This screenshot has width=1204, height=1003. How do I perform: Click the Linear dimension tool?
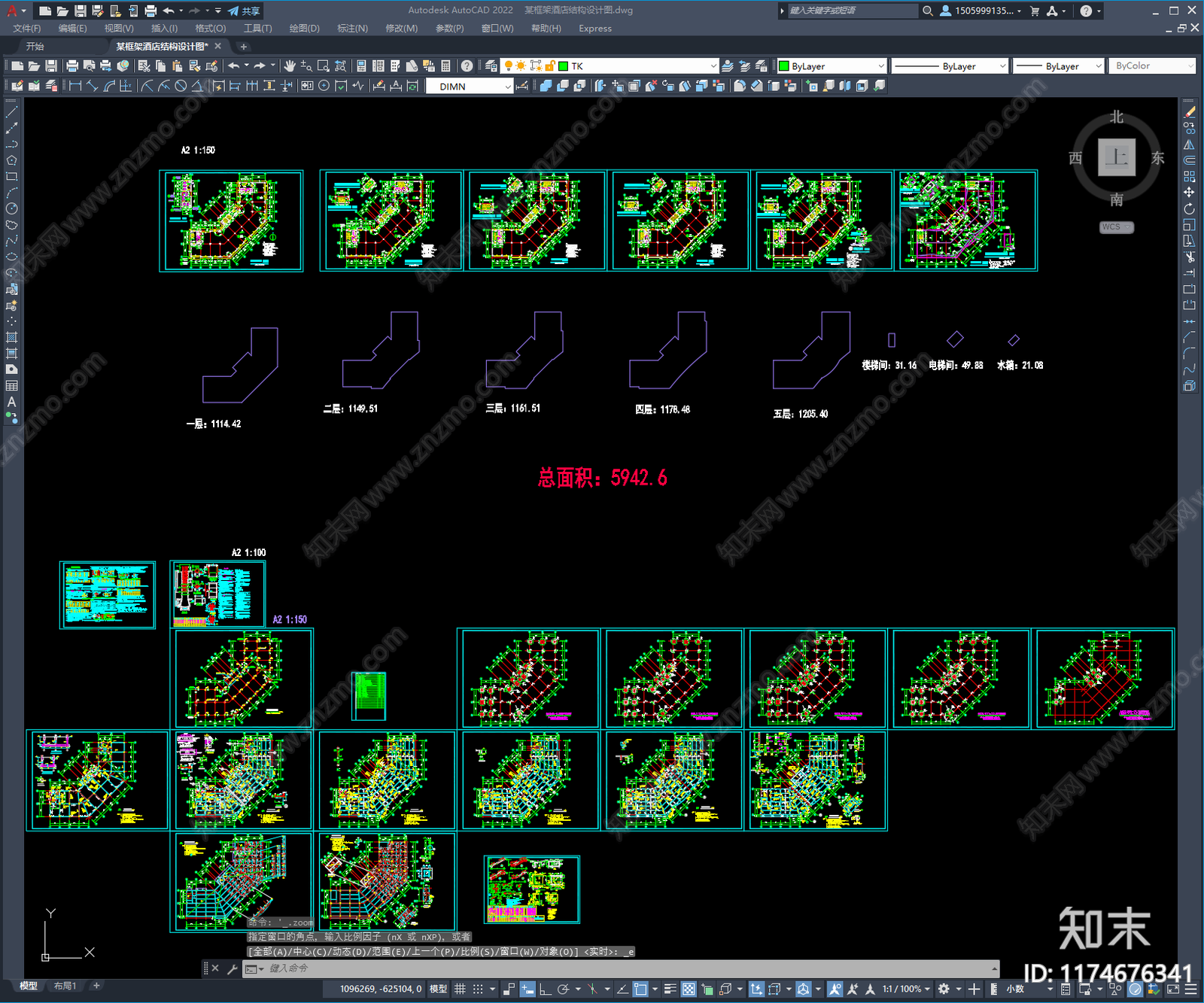coord(75,86)
